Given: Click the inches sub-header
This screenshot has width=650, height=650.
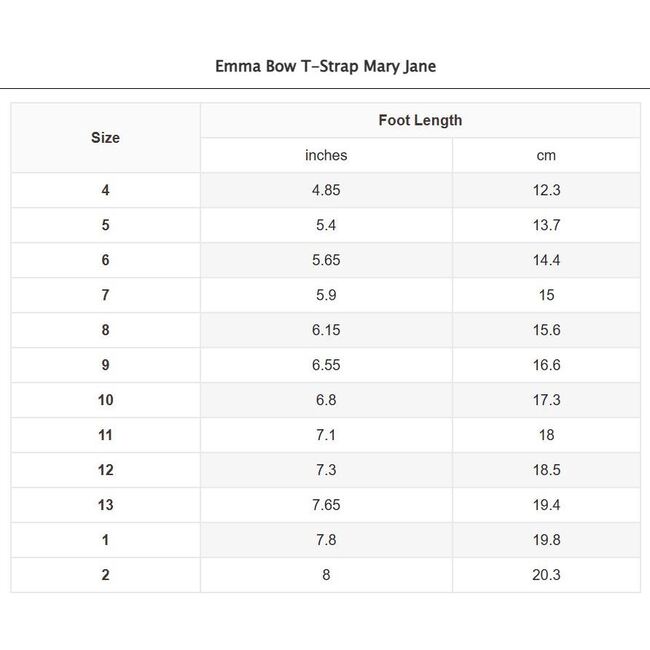Looking at the screenshot, I should 326,155.
